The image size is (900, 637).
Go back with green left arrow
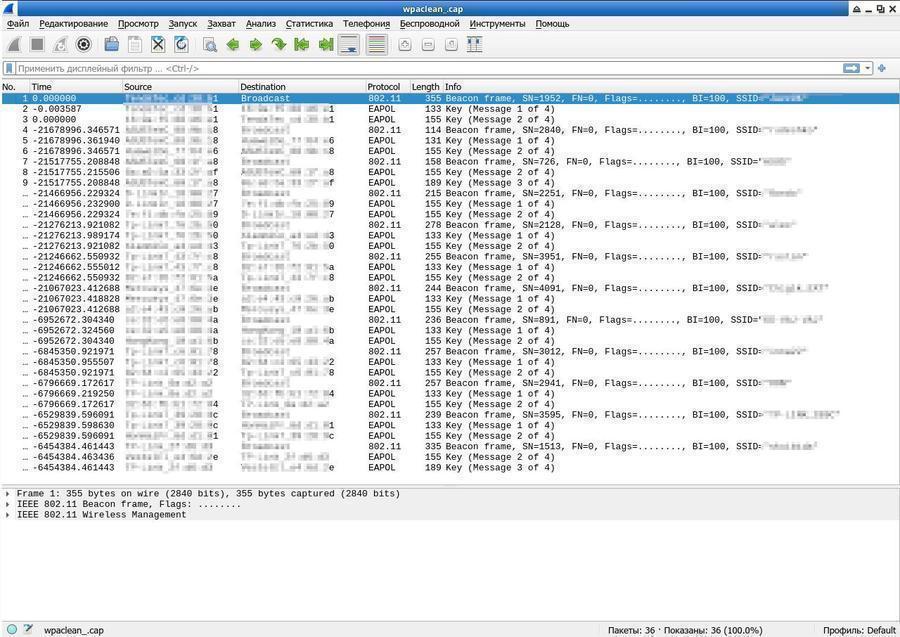(232, 45)
